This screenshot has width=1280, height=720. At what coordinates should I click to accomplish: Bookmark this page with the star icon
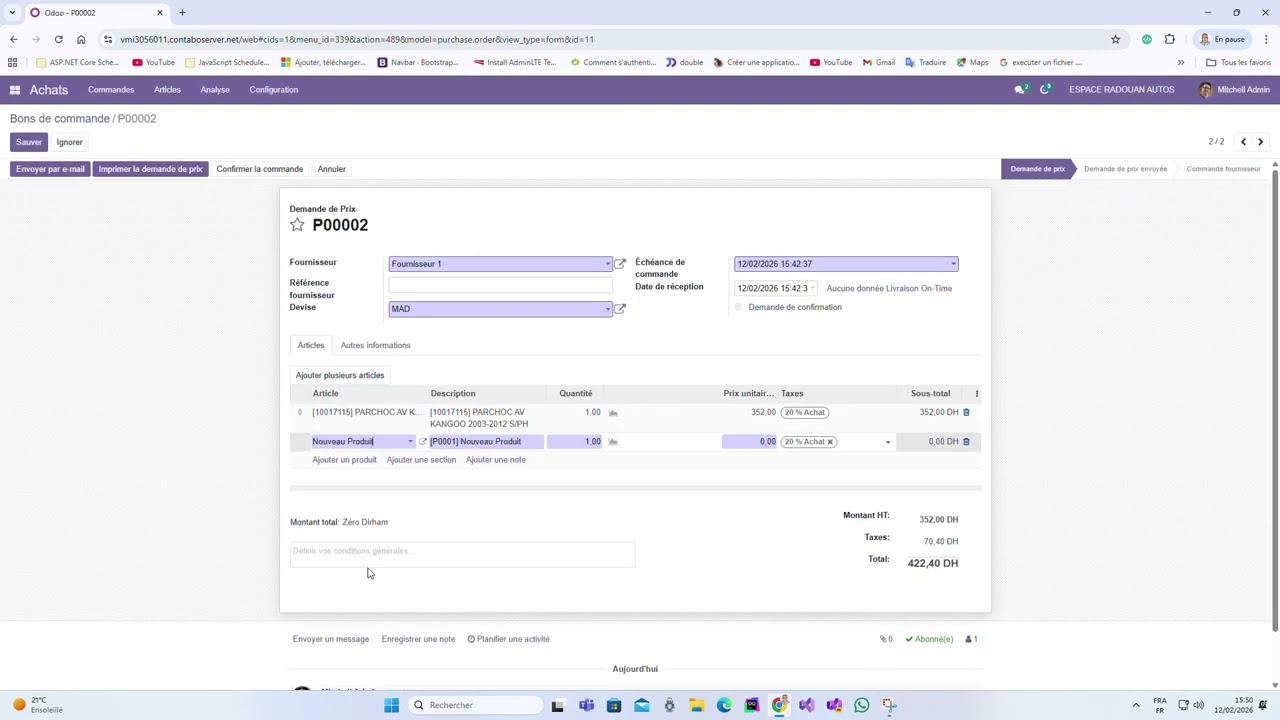1115,39
